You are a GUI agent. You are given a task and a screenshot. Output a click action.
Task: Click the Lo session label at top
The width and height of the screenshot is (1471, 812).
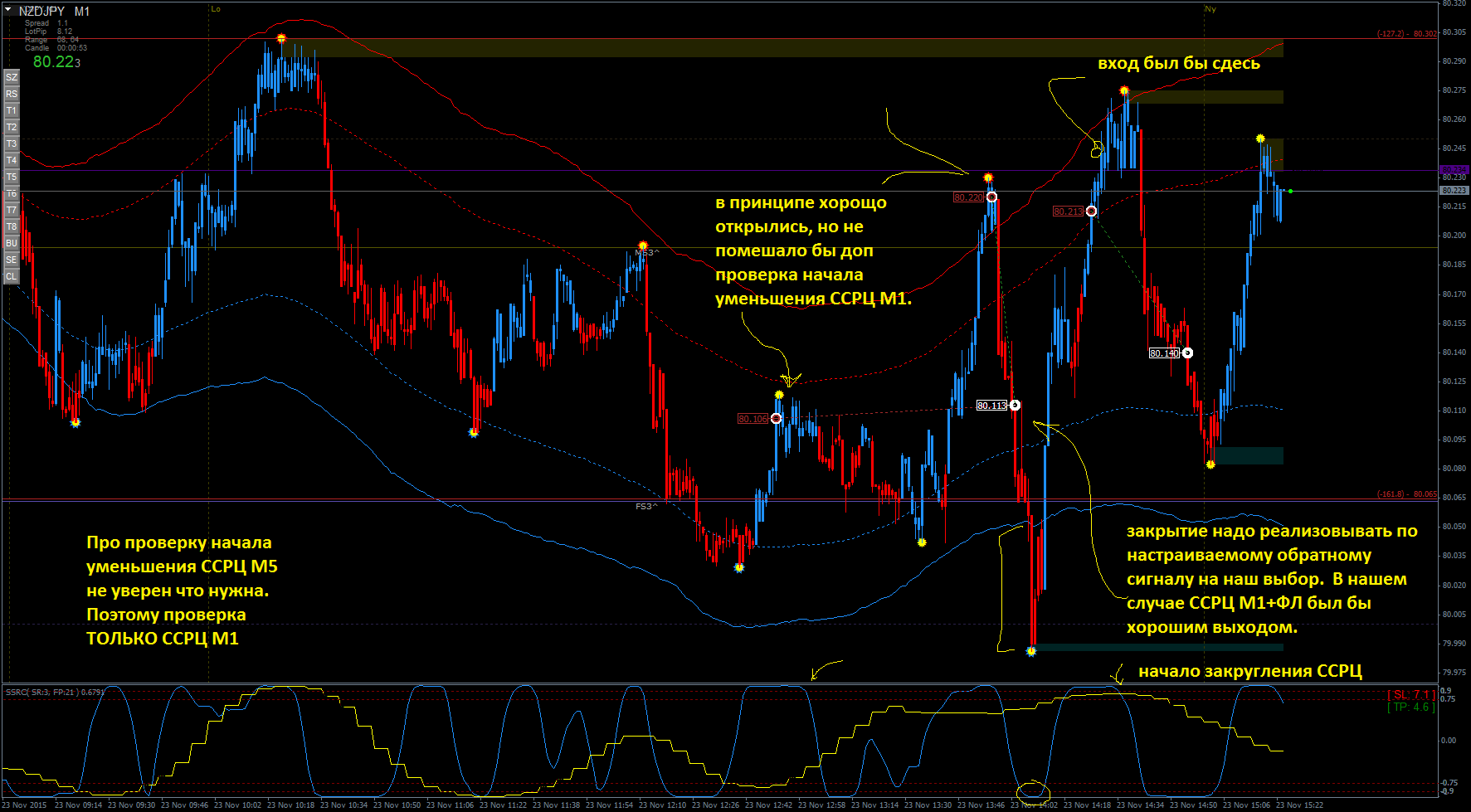pos(216,9)
